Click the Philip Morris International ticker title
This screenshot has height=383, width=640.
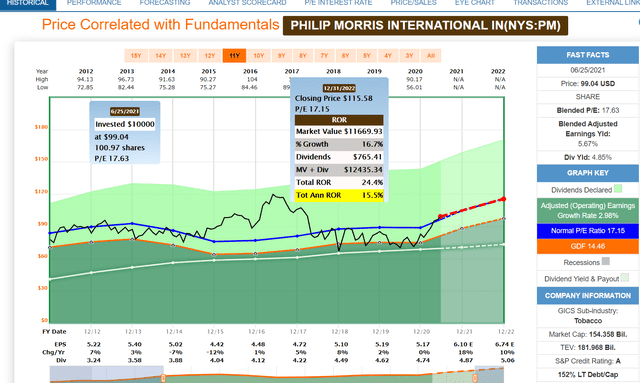(425, 25)
